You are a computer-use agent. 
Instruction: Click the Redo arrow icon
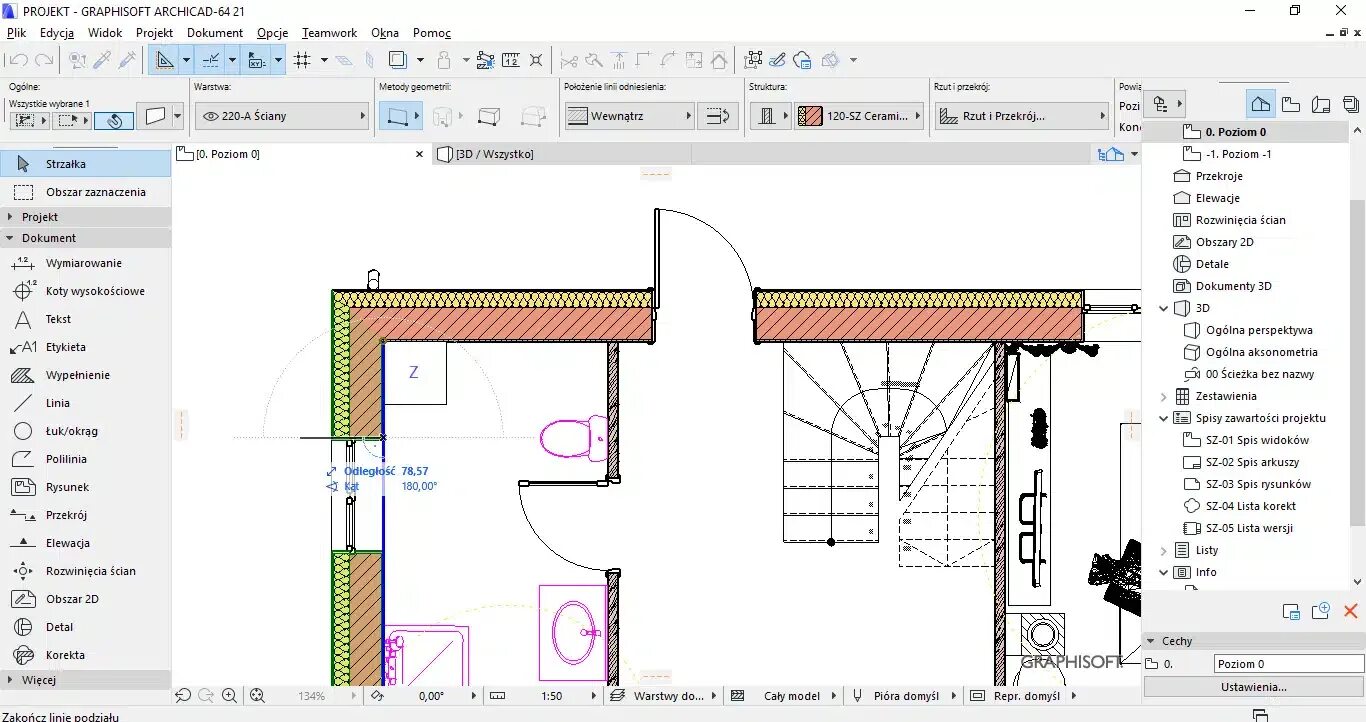point(44,60)
